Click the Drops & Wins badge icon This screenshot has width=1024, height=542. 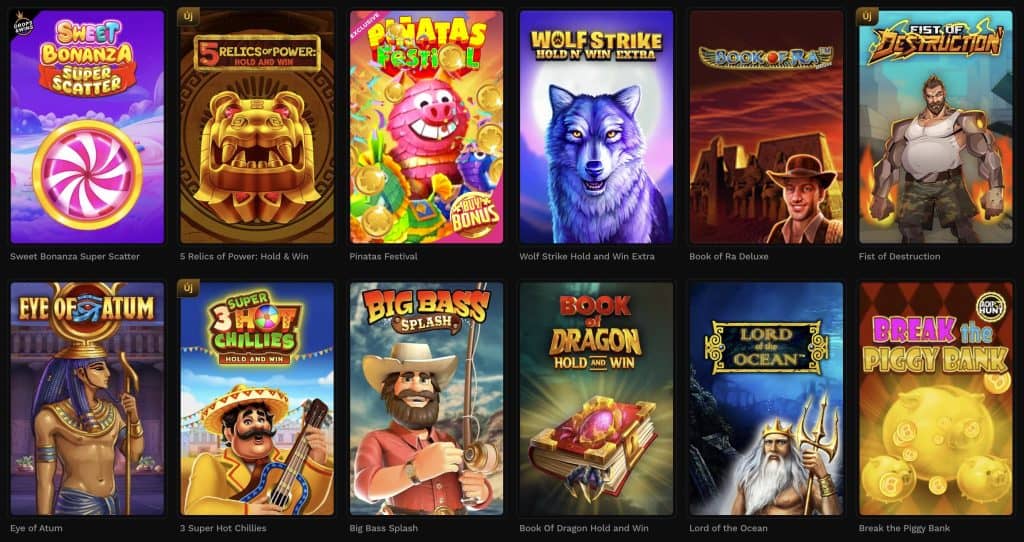click(24, 24)
